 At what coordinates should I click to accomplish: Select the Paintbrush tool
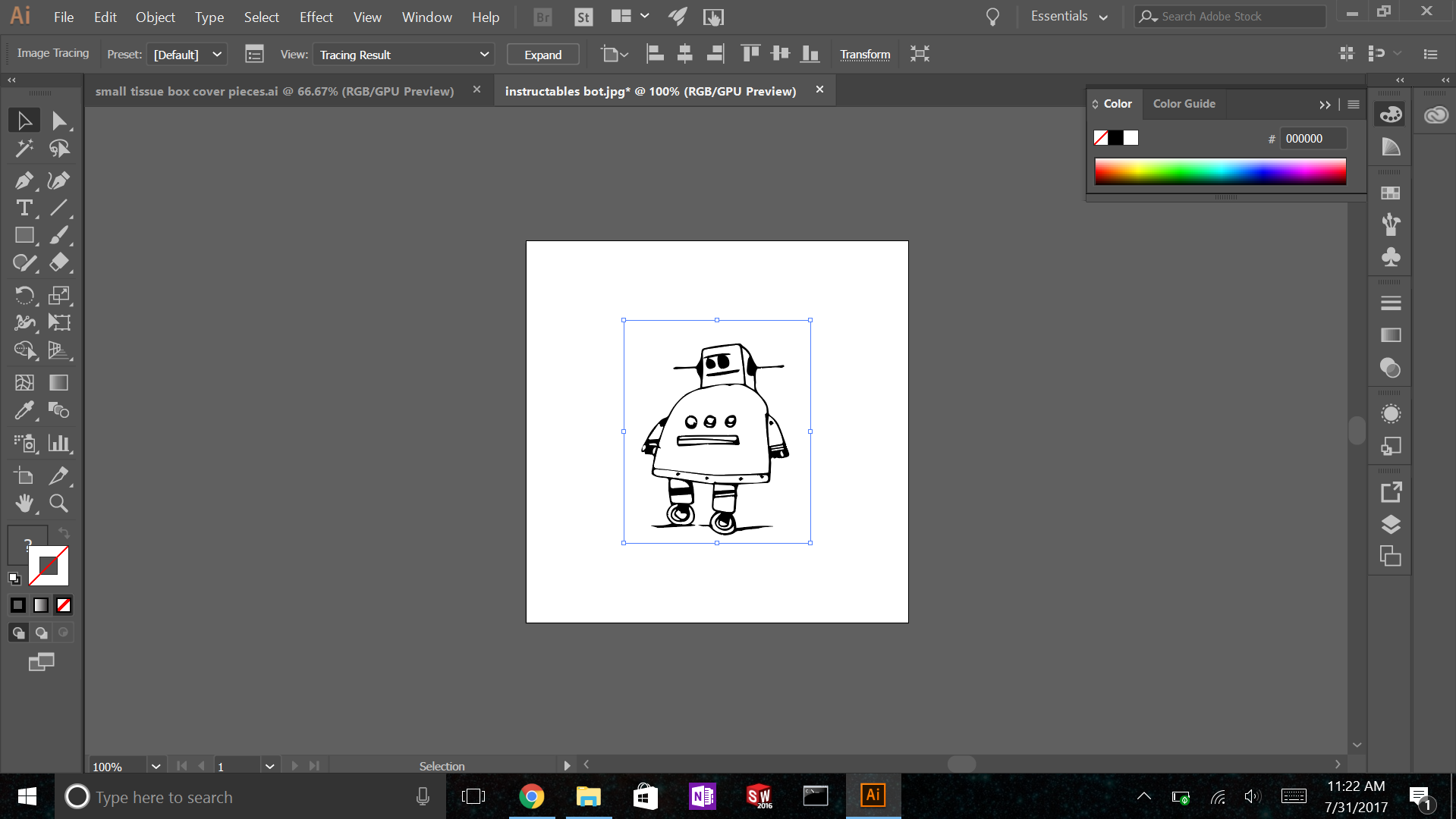click(59, 235)
